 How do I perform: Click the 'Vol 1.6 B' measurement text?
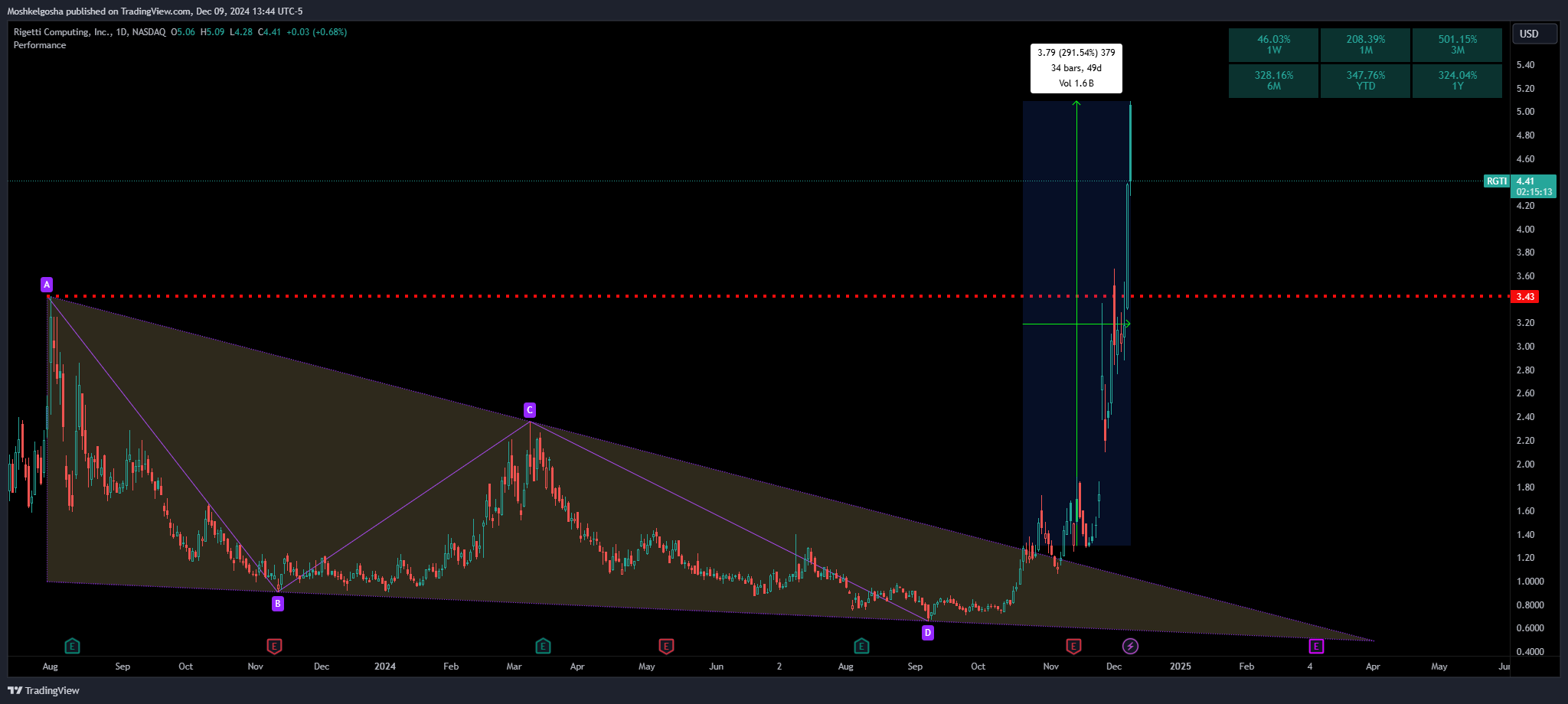pyautogui.click(x=1076, y=83)
